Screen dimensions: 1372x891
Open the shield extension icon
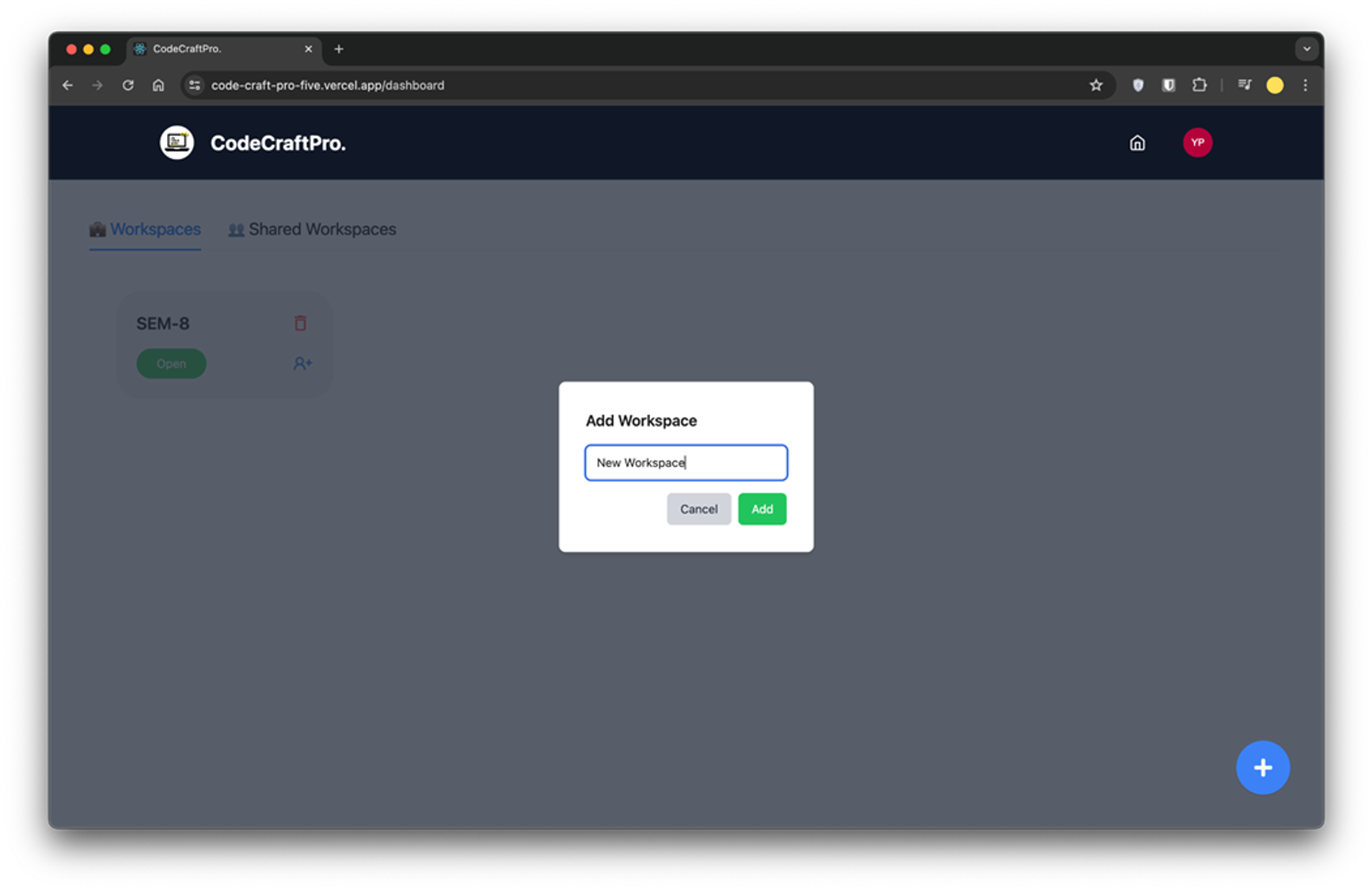point(1138,86)
